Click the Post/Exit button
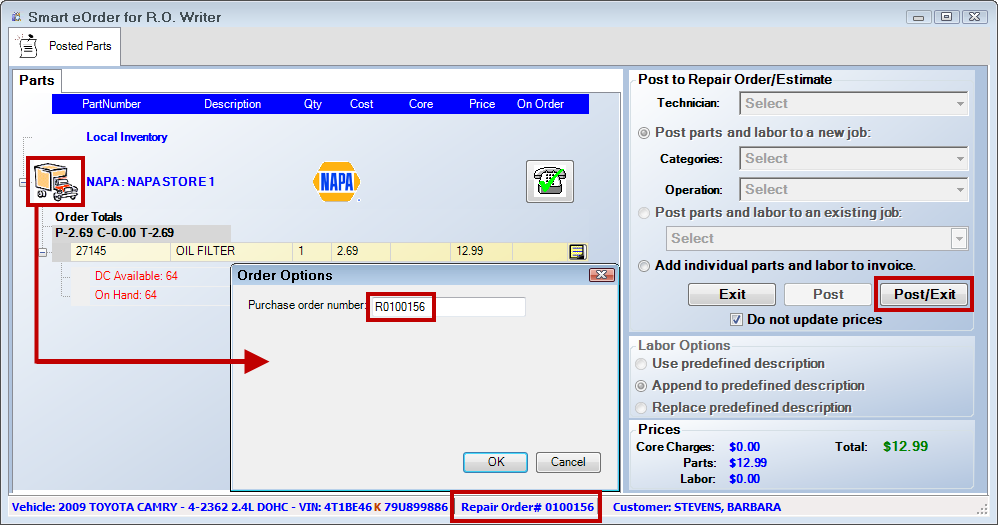 click(x=924, y=294)
